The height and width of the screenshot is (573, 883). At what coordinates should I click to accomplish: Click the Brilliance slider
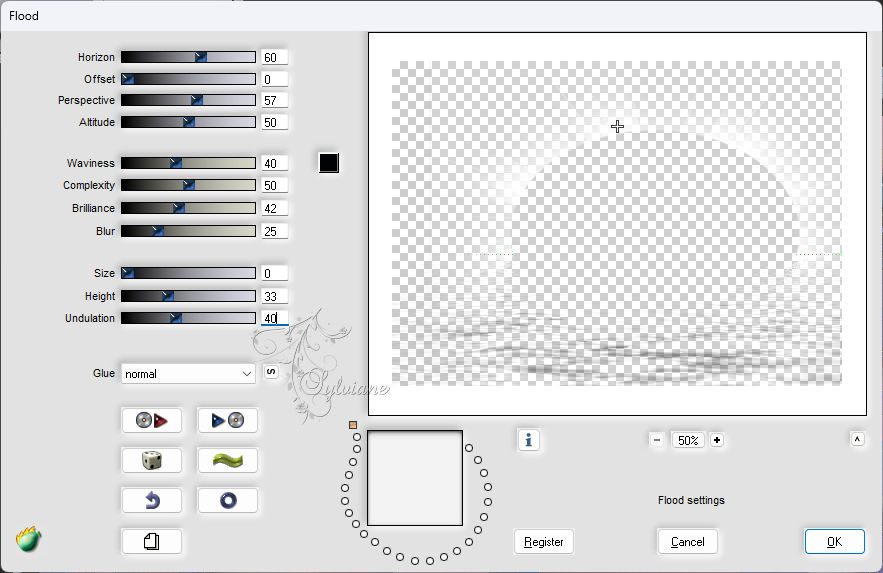[188, 208]
